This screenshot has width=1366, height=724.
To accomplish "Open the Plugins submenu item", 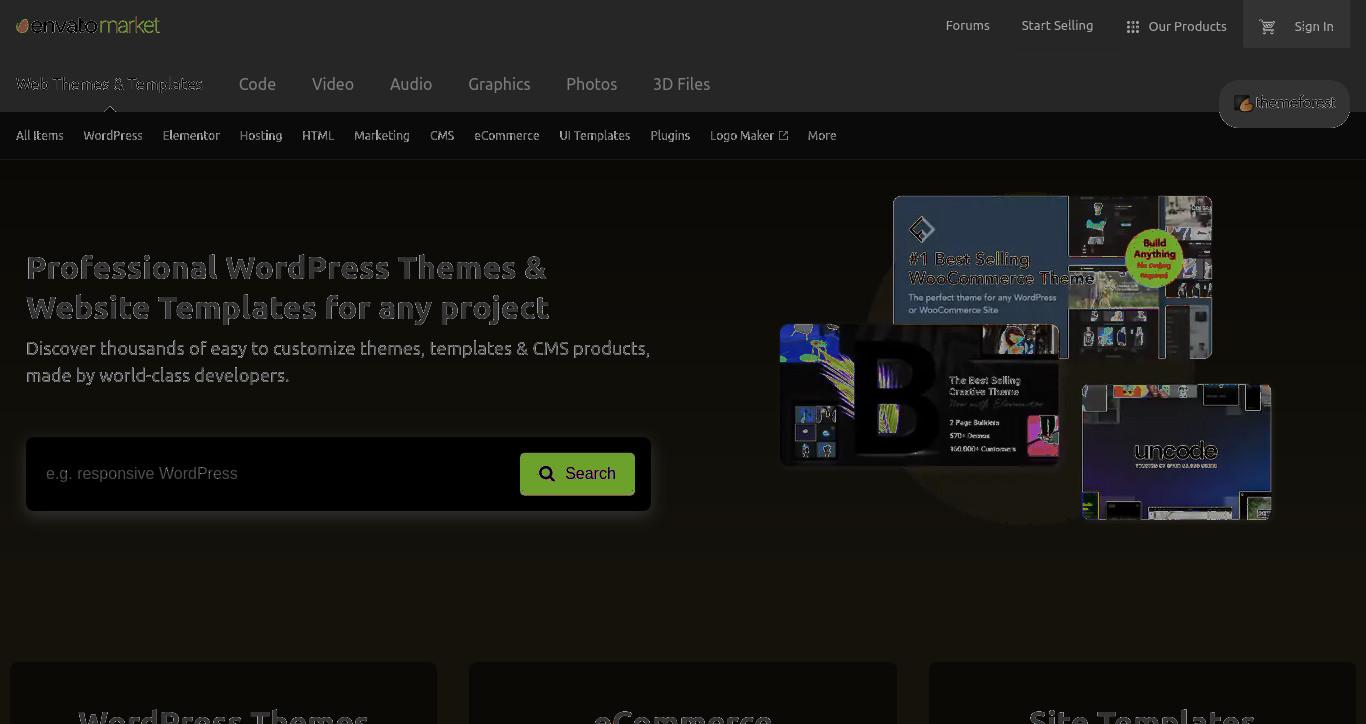I will (670, 136).
